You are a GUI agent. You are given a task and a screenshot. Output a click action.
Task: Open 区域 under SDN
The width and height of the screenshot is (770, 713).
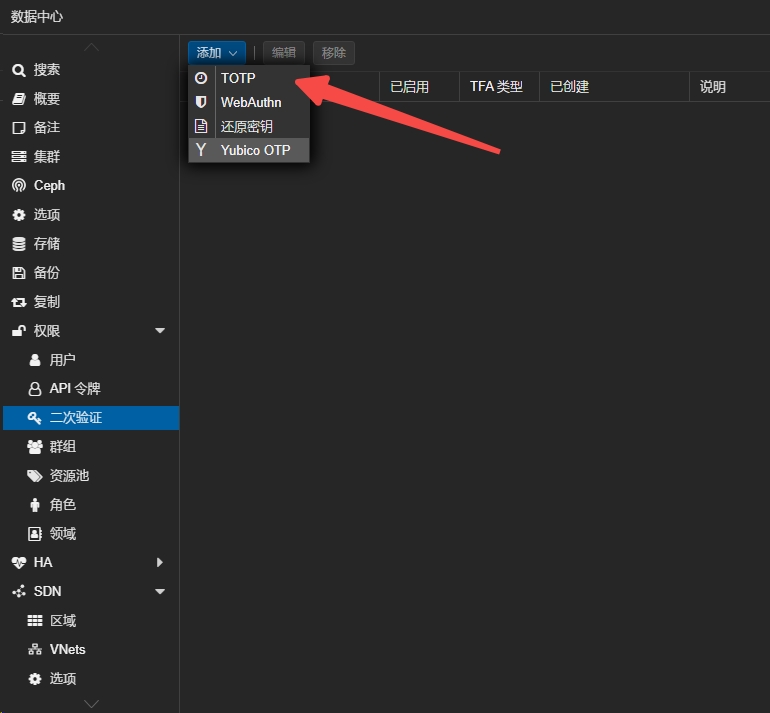click(91, 621)
